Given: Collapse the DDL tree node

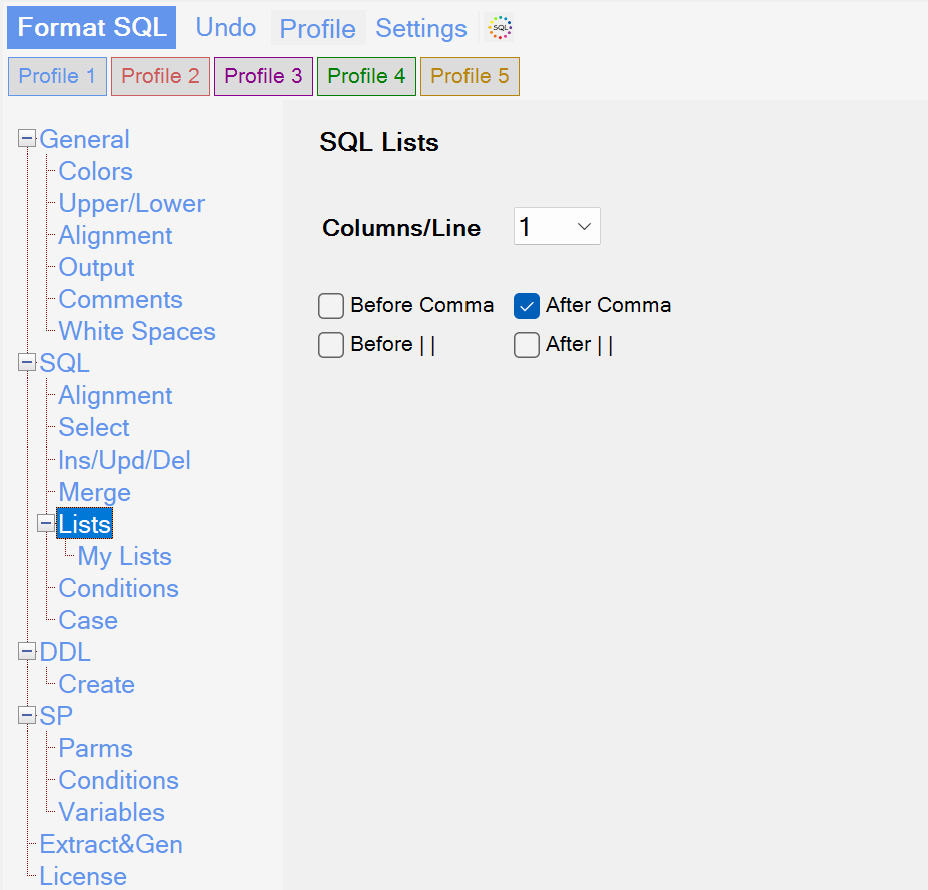Looking at the screenshot, I should pos(27,651).
